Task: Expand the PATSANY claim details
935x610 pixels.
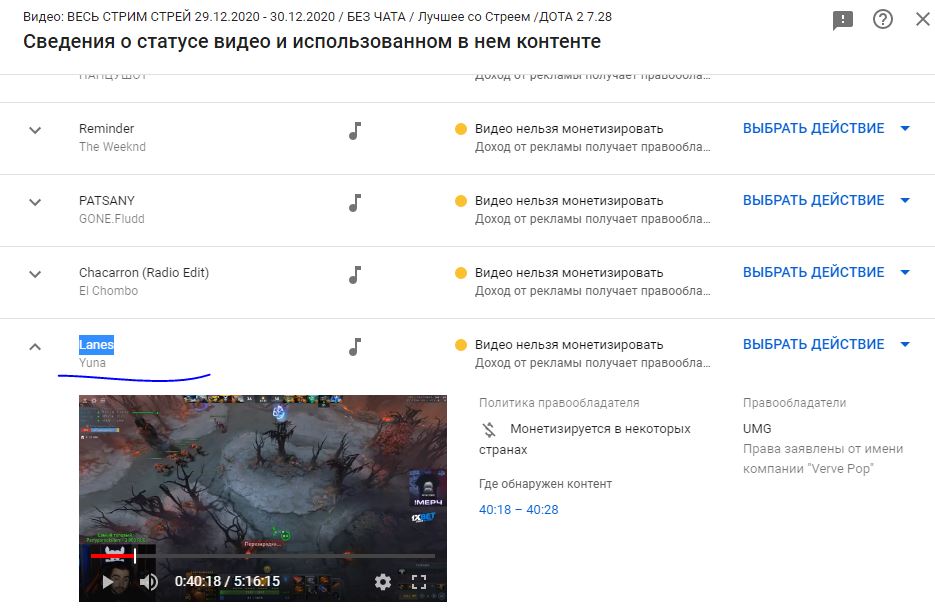Action: coord(35,202)
